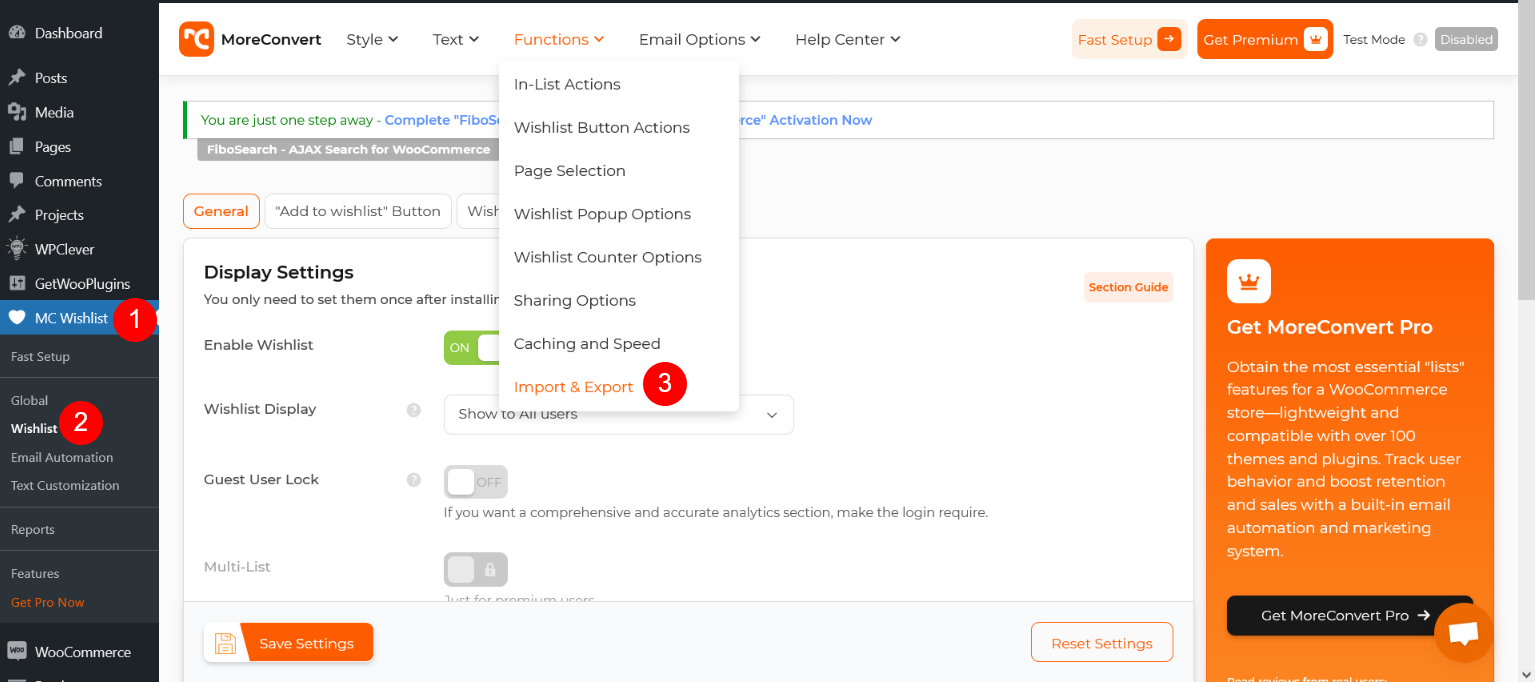The image size is (1535, 682).
Task: Click the Save Settings button
Action: pyautogui.click(x=288, y=643)
